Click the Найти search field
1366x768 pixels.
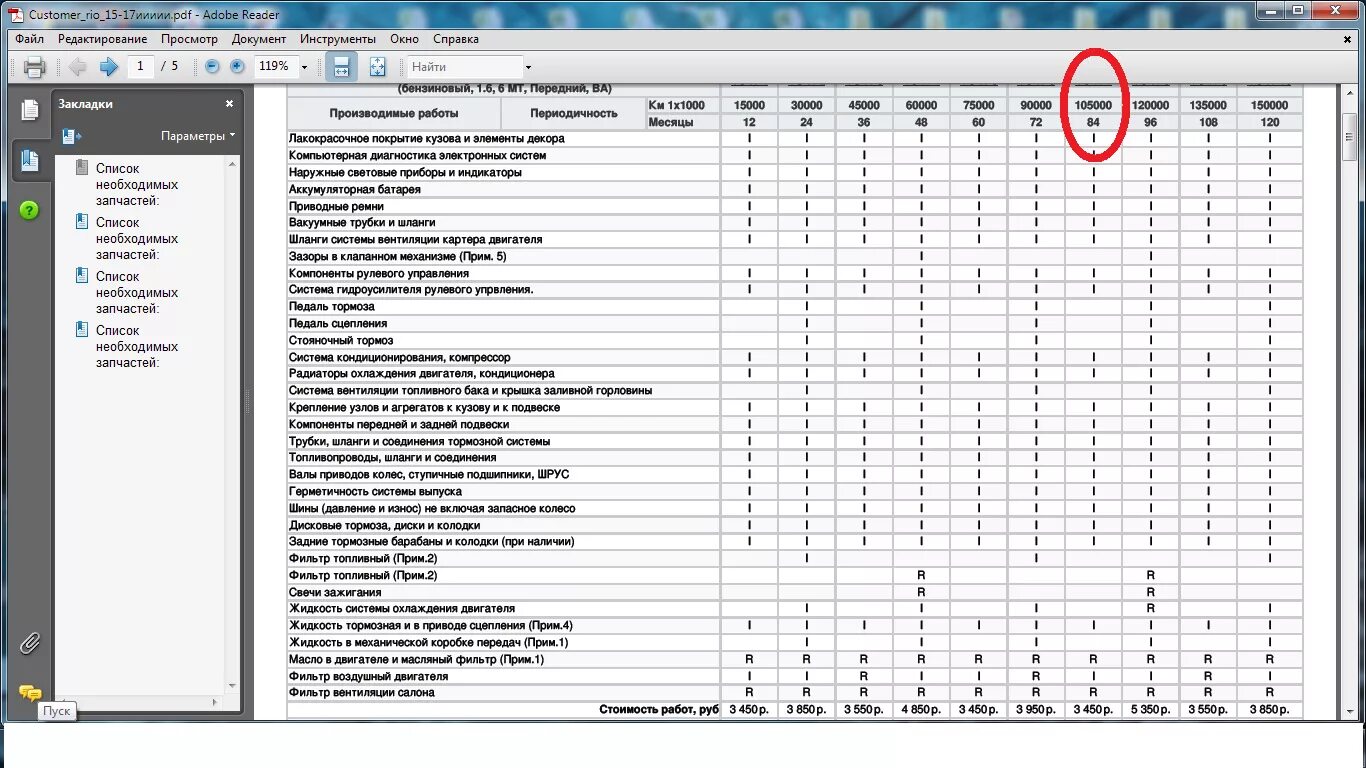tap(464, 67)
